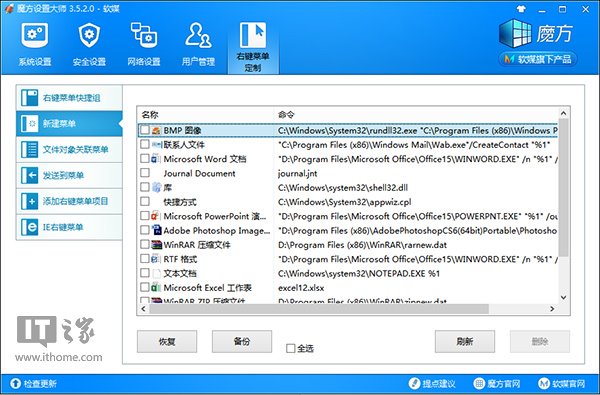This screenshot has width=600, height=395.
Task: Select 文件对象关联菜单 in the sidebar
Action: point(69,149)
